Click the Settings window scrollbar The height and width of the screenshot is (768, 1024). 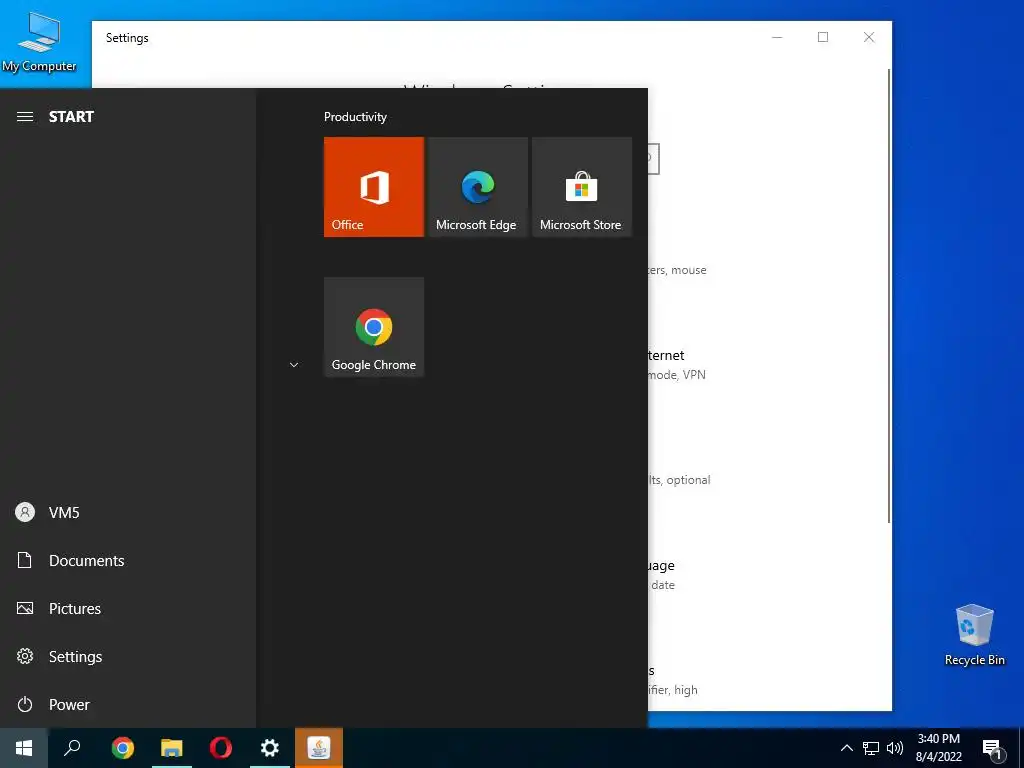pos(888,295)
